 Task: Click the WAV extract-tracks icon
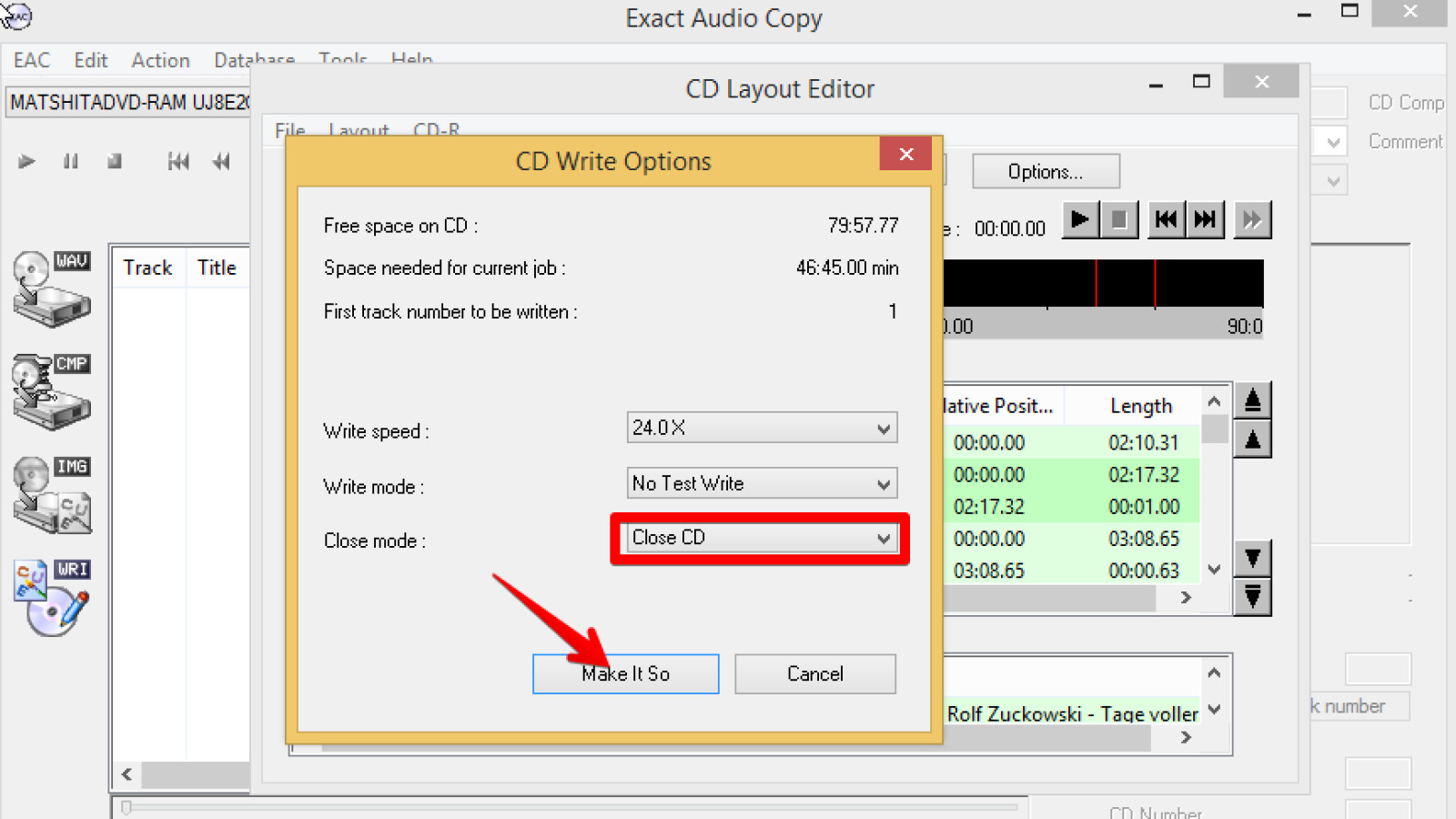coord(52,288)
